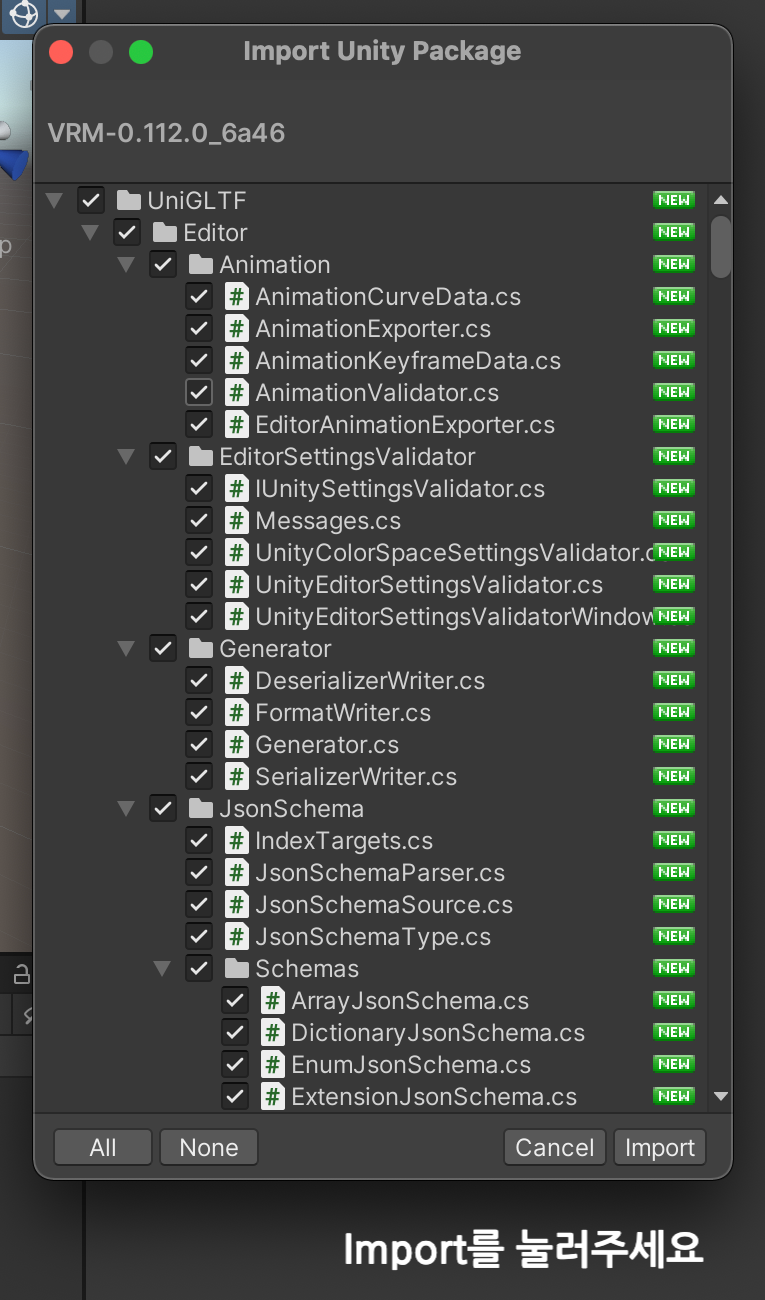Viewport: 765px width, 1300px height.
Task: Click the DeserializerWriter.cs script icon
Action: coord(237,681)
